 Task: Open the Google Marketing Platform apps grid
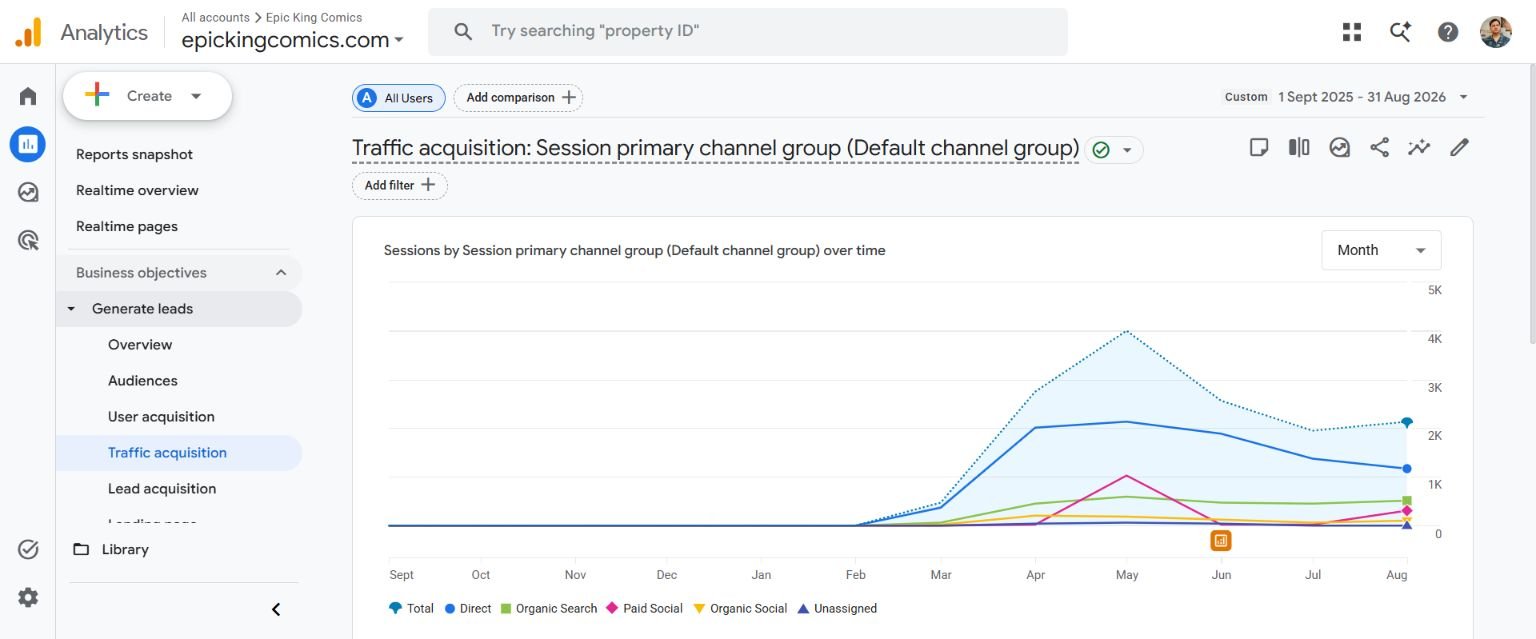(x=1352, y=32)
